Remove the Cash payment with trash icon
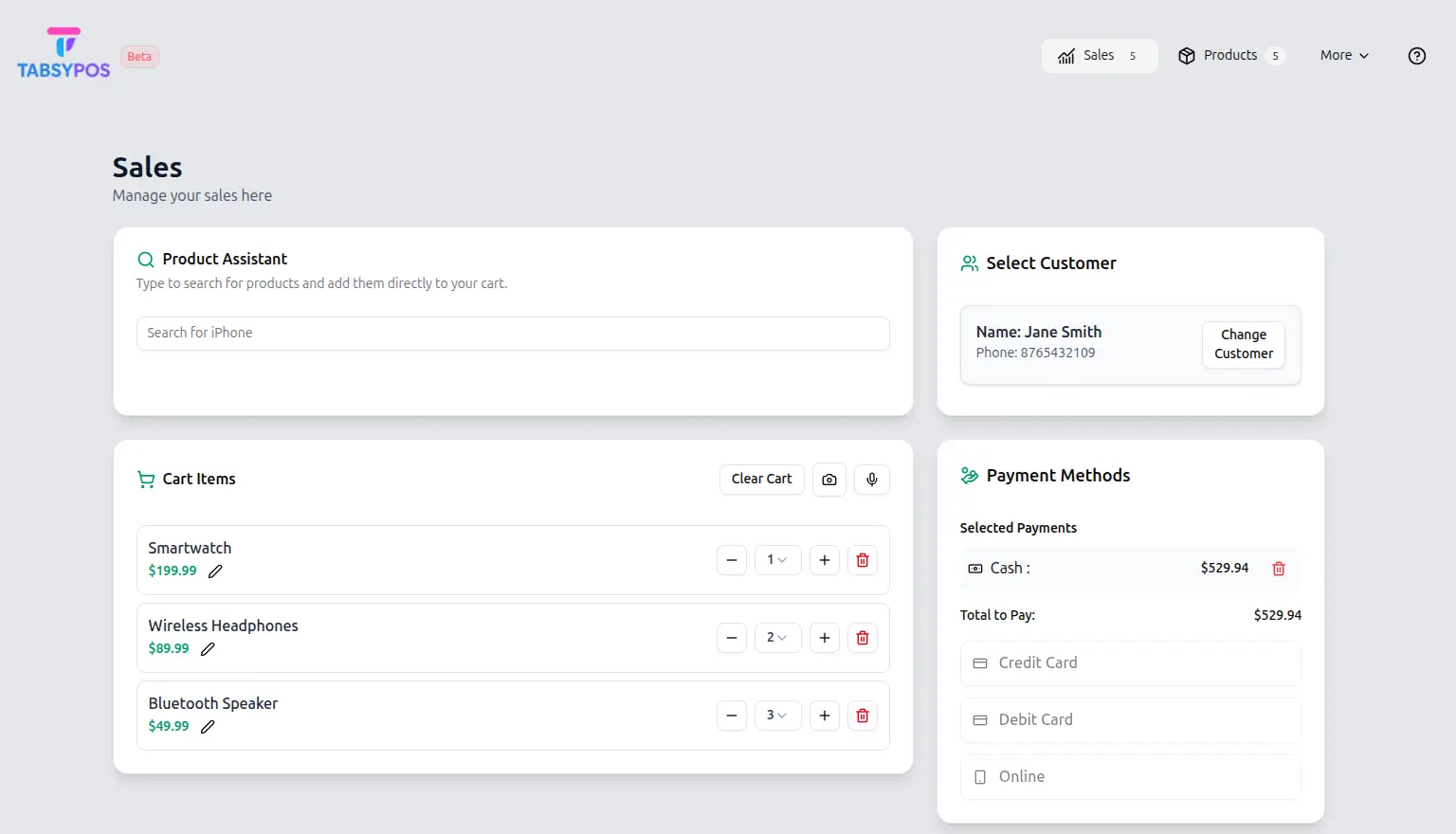 tap(1279, 569)
